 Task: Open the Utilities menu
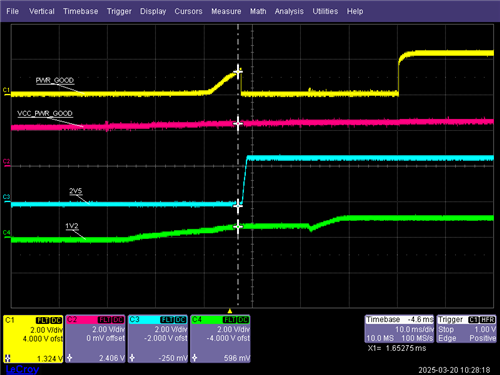[x=325, y=11]
